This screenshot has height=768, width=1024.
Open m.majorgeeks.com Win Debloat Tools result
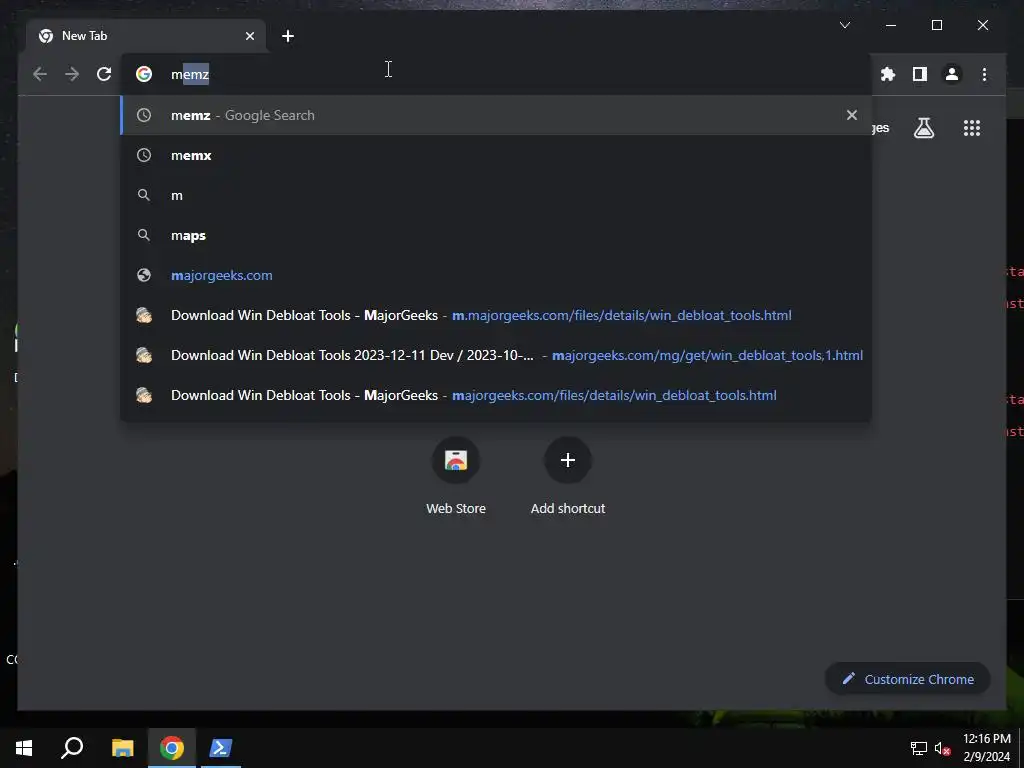[x=496, y=315]
